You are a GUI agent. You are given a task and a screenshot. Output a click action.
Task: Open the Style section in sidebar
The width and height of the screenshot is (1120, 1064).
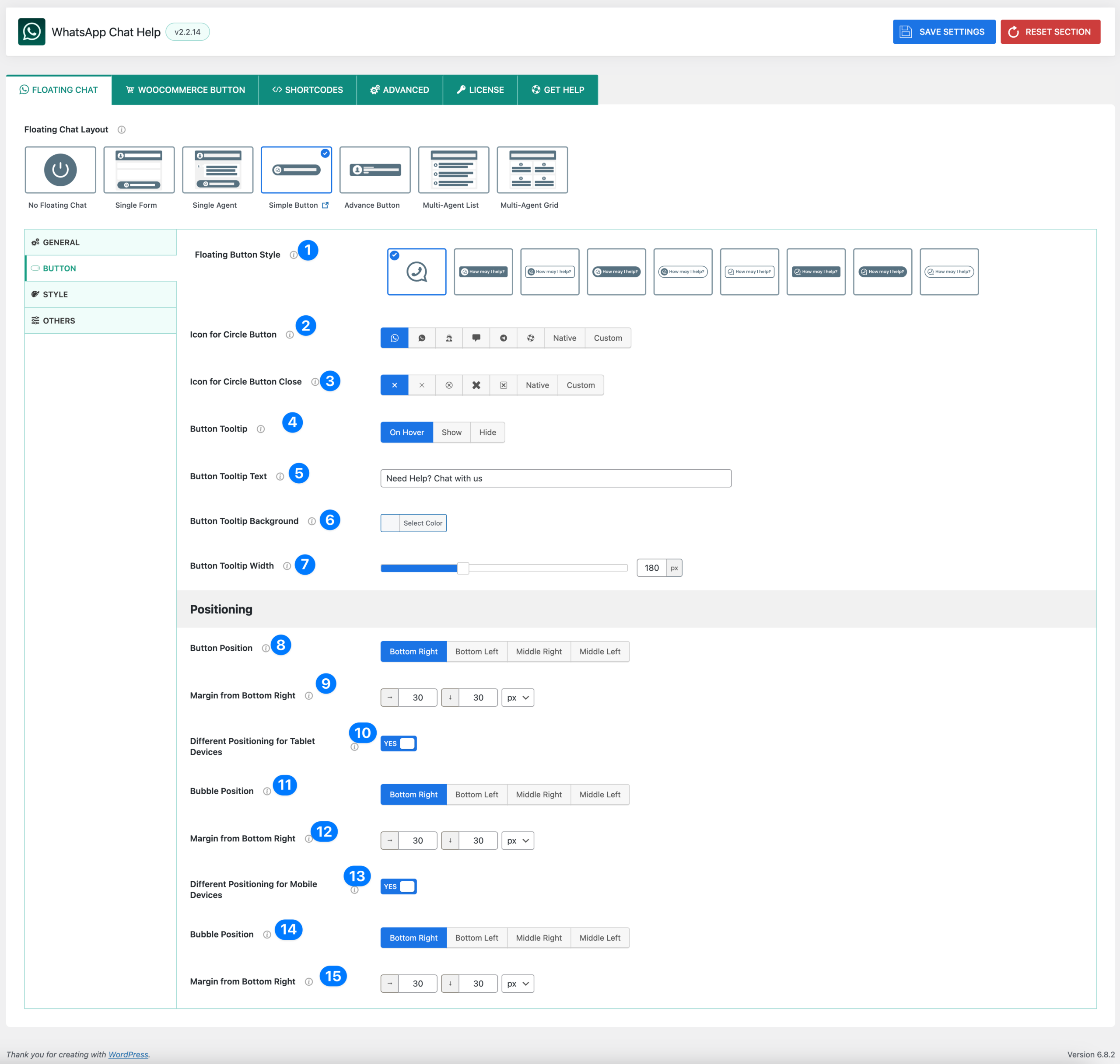coord(56,294)
